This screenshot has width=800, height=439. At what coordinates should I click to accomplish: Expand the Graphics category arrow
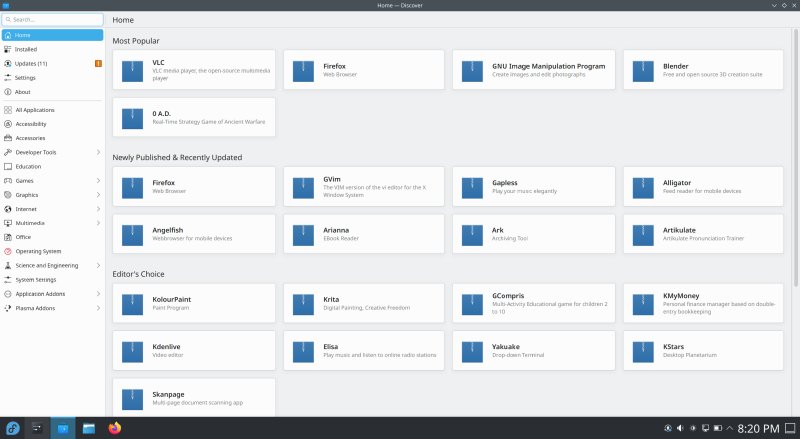[98, 194]
